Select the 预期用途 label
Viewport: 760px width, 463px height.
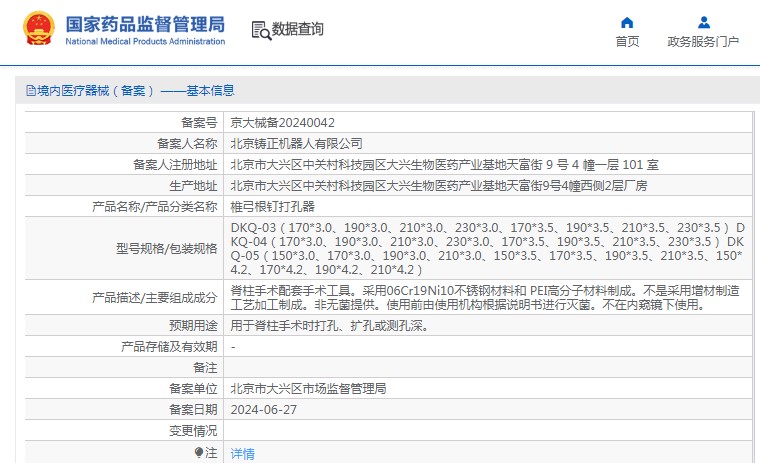pyautogui.click(x=193, y=326)
